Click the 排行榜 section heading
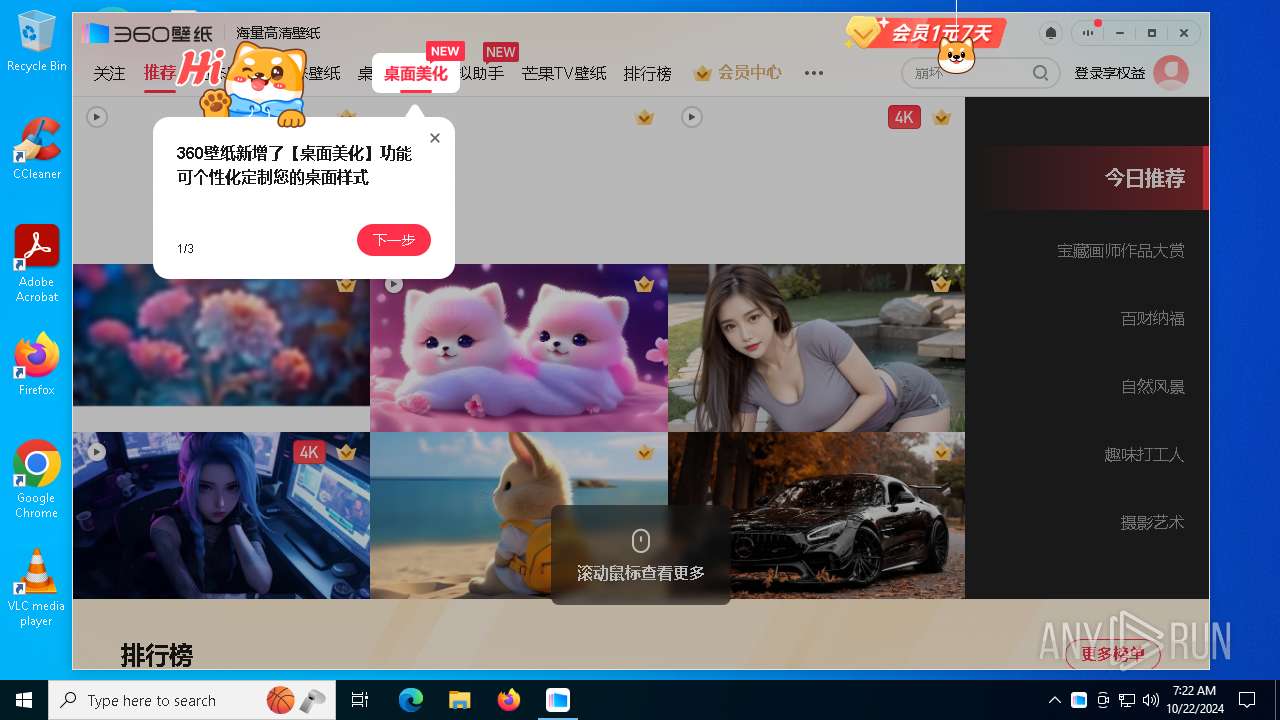Screen dimensions: 1280x720 [x=157, y=655]
